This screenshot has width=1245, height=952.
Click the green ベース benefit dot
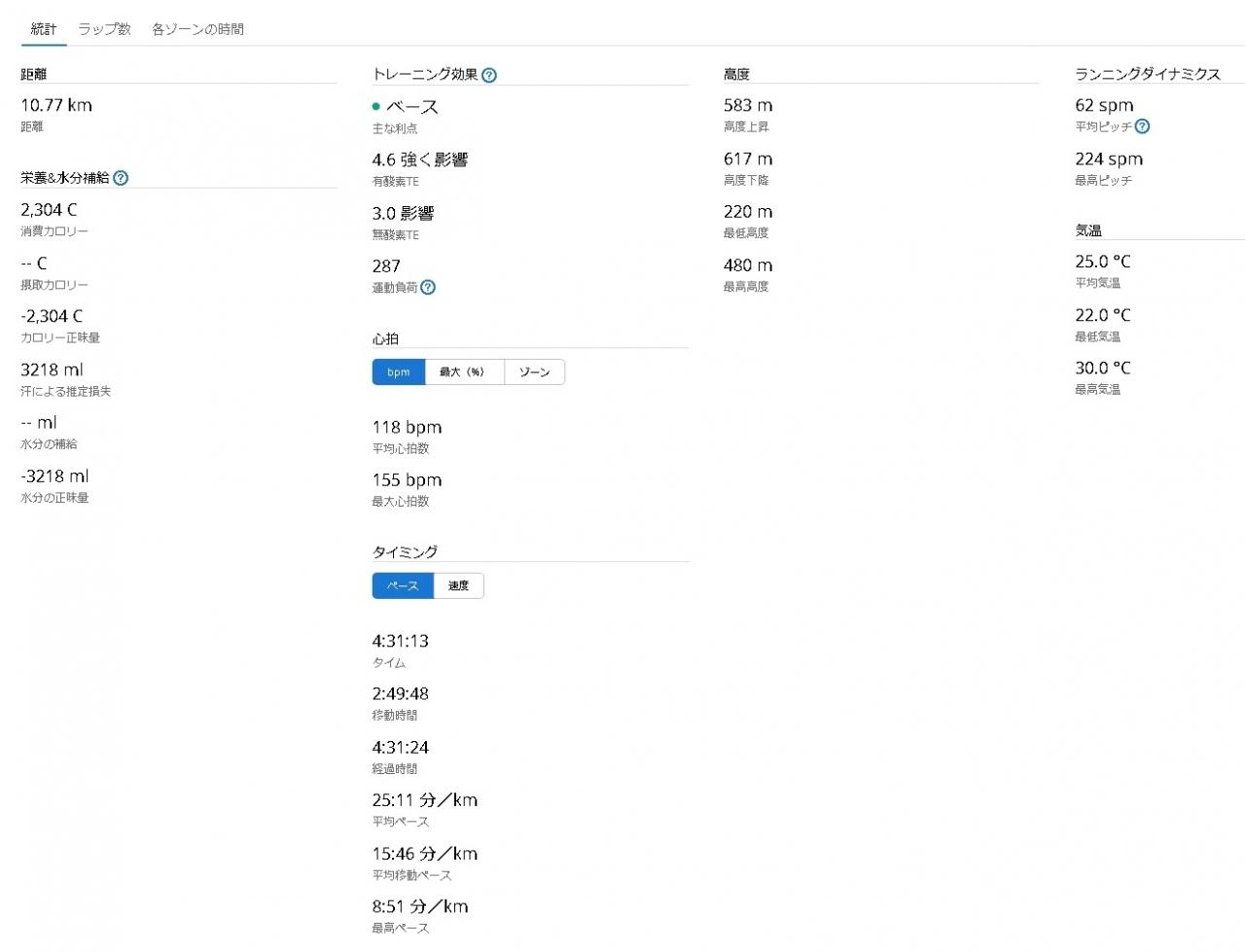376,107
